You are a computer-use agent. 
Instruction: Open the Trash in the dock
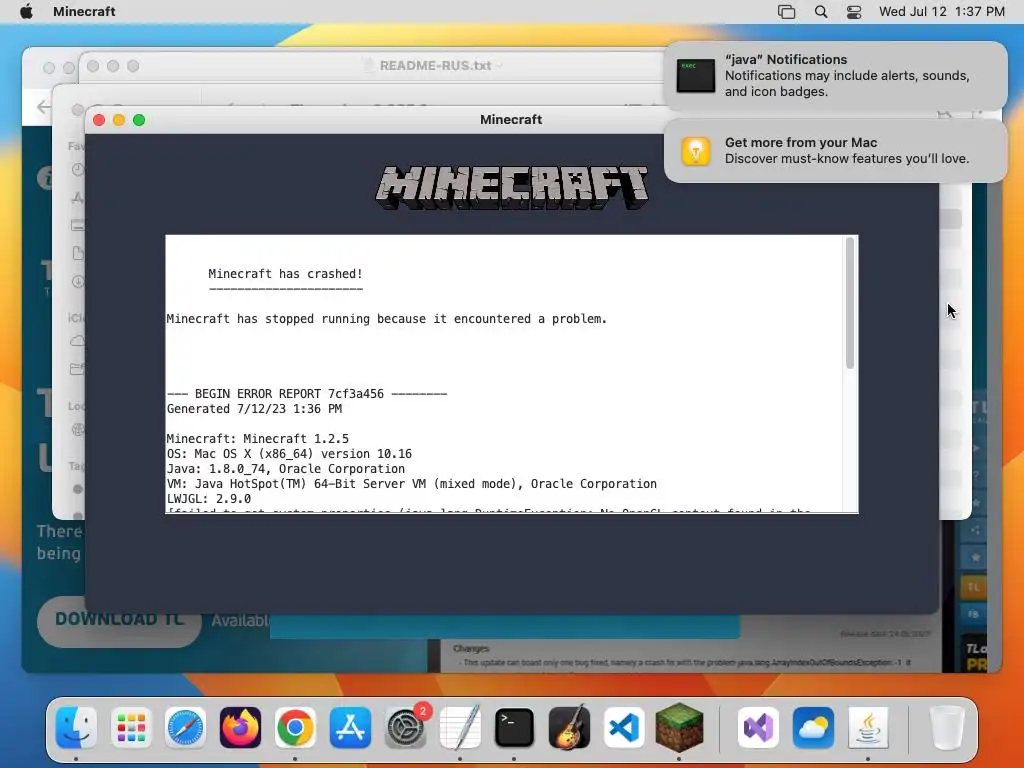click(946, 728)
